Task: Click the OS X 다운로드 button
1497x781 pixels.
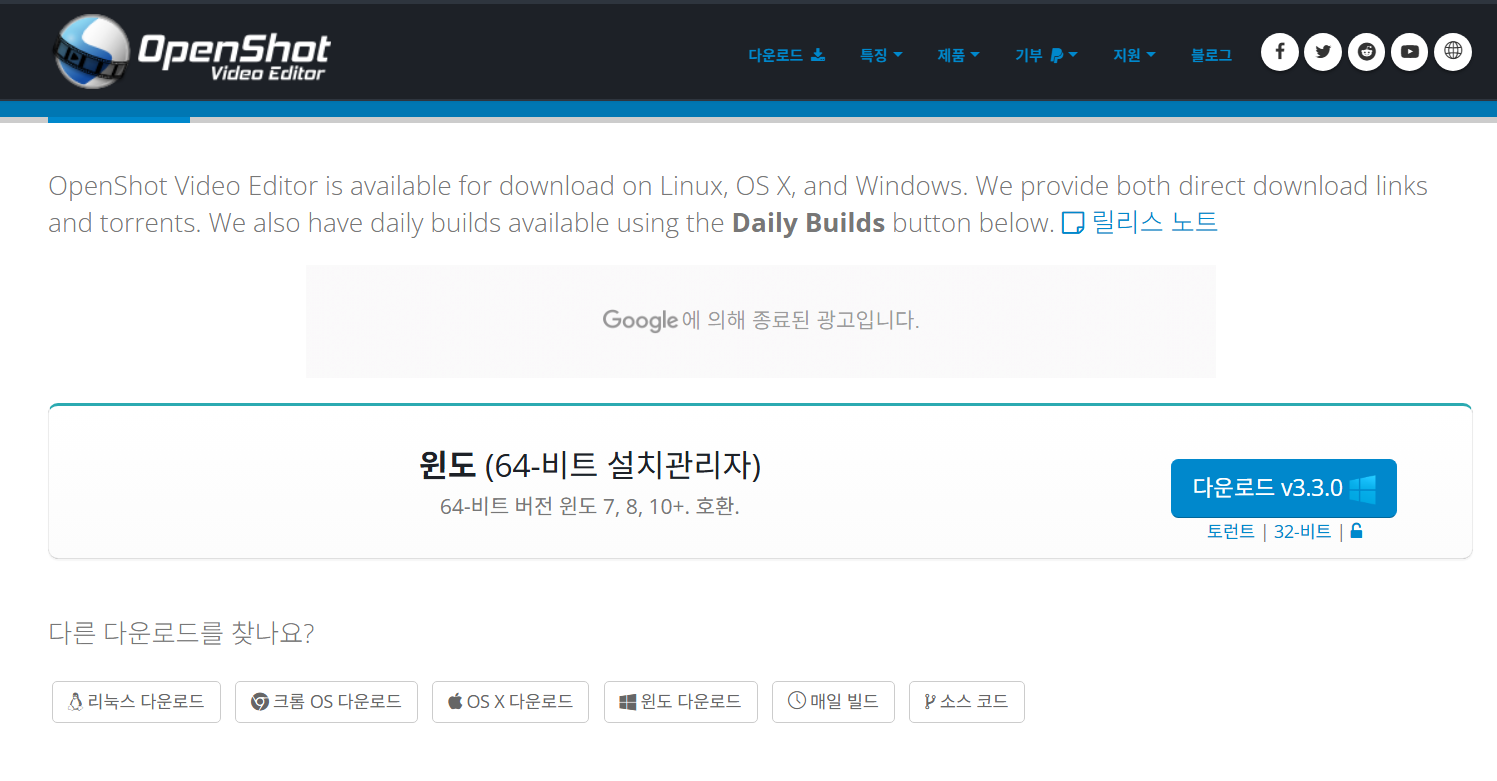Action: [x=510, y=702]
